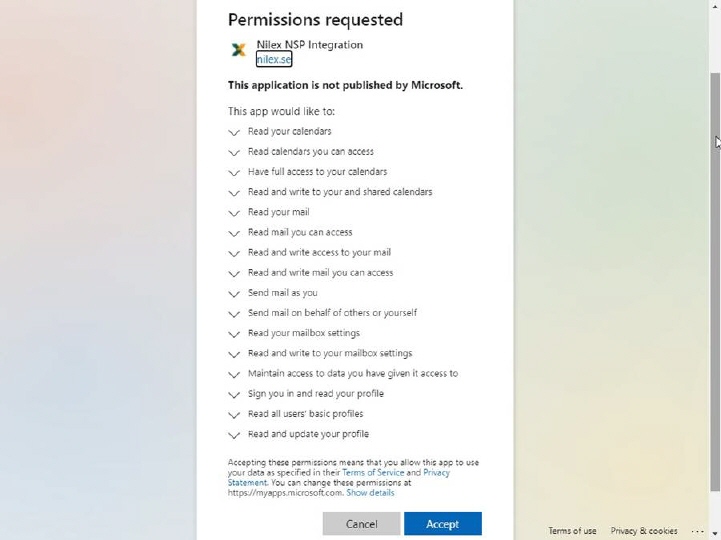The width and height of the screenshot is (721, 540).
Task: Expand 'Read and write to your and shared calendars'
Action: coord(234,192)
